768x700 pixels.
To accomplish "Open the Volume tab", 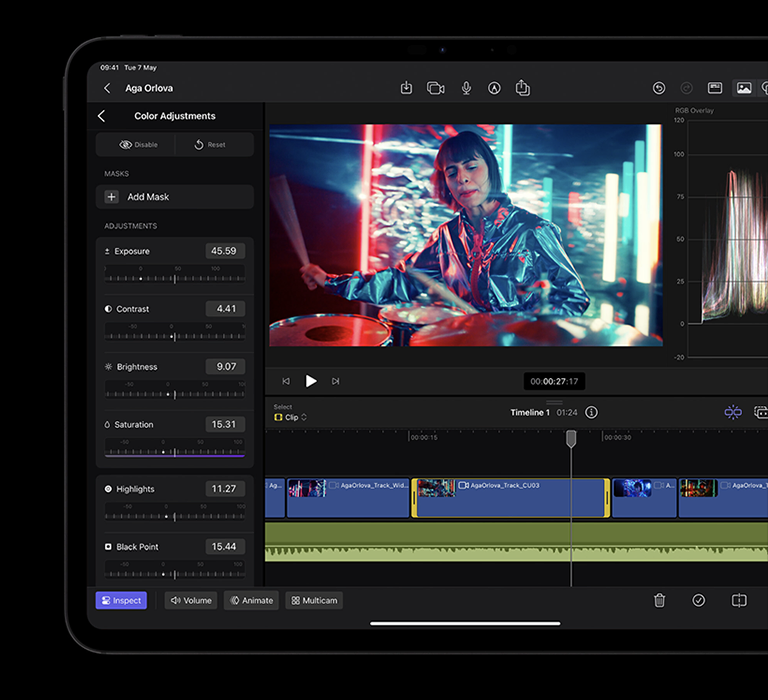I will click(x=191, y=601).
